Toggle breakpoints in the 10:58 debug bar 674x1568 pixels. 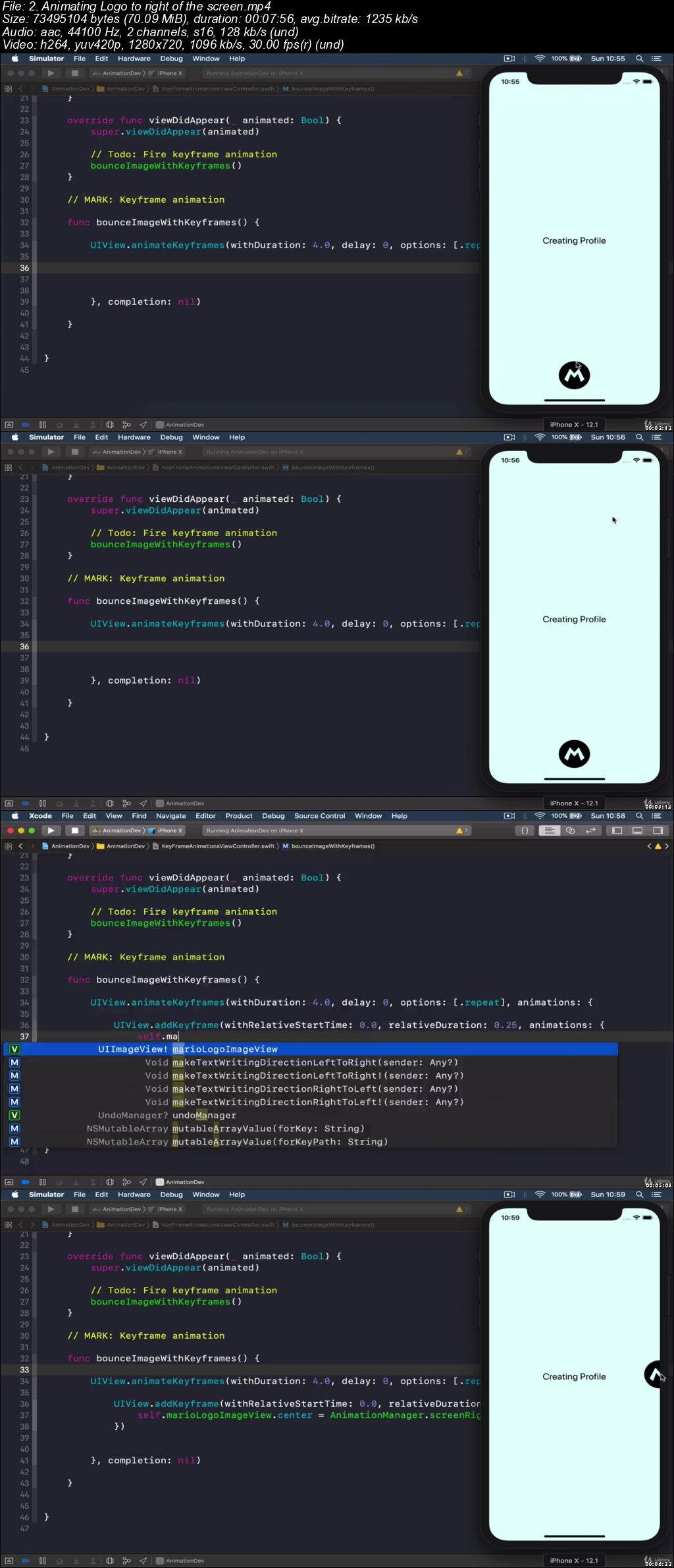pyautogui.click(x=25, y=1182)
